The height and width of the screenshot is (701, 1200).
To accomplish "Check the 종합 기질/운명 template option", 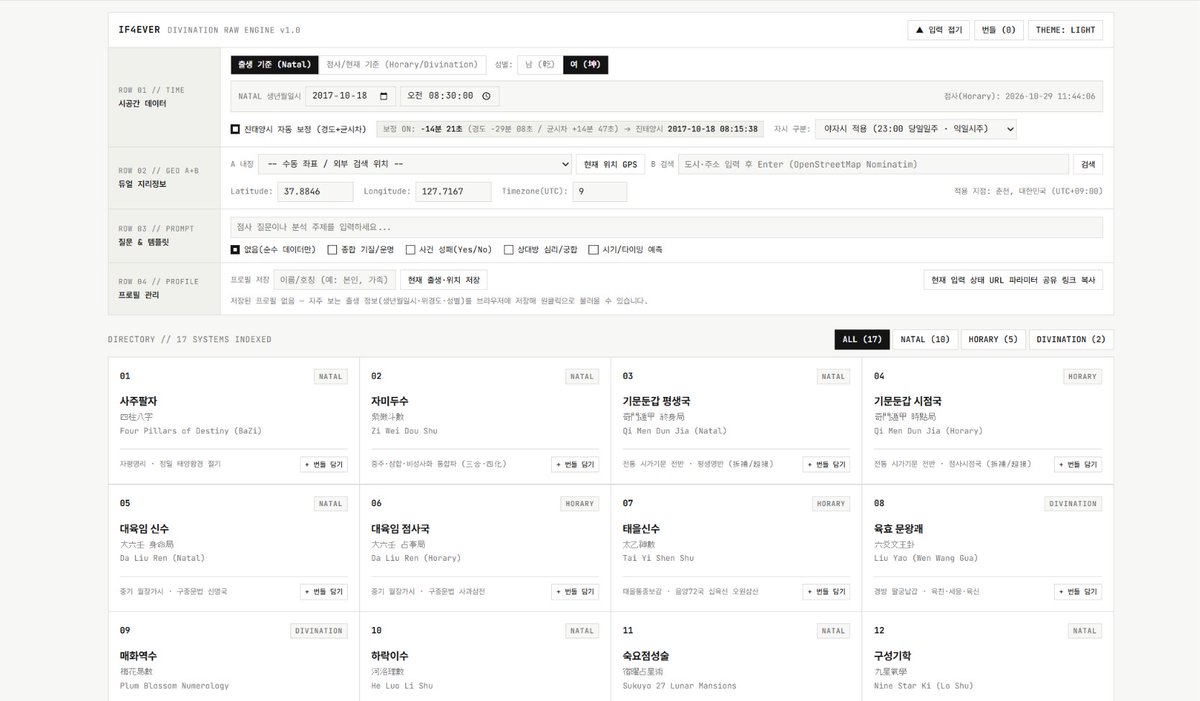I will point(332,250).
